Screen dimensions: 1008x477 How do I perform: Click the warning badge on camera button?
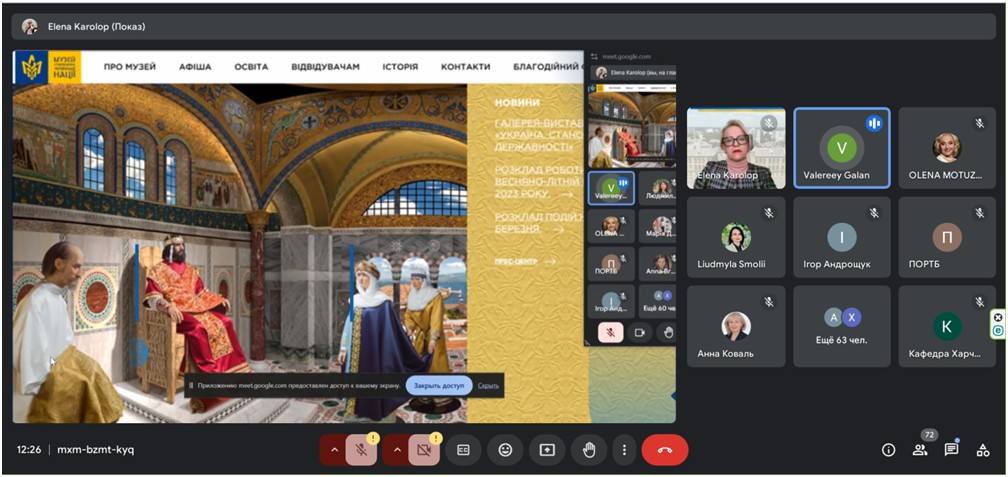pos(436,439)
